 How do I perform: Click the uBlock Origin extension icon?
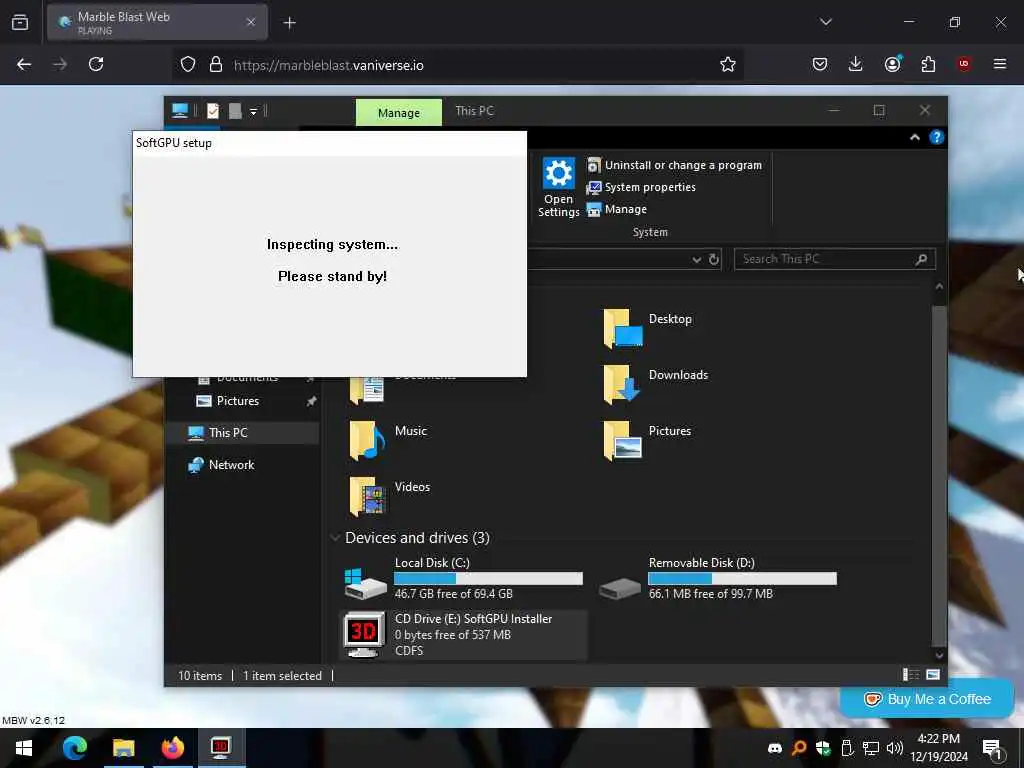tap(964, 64)
